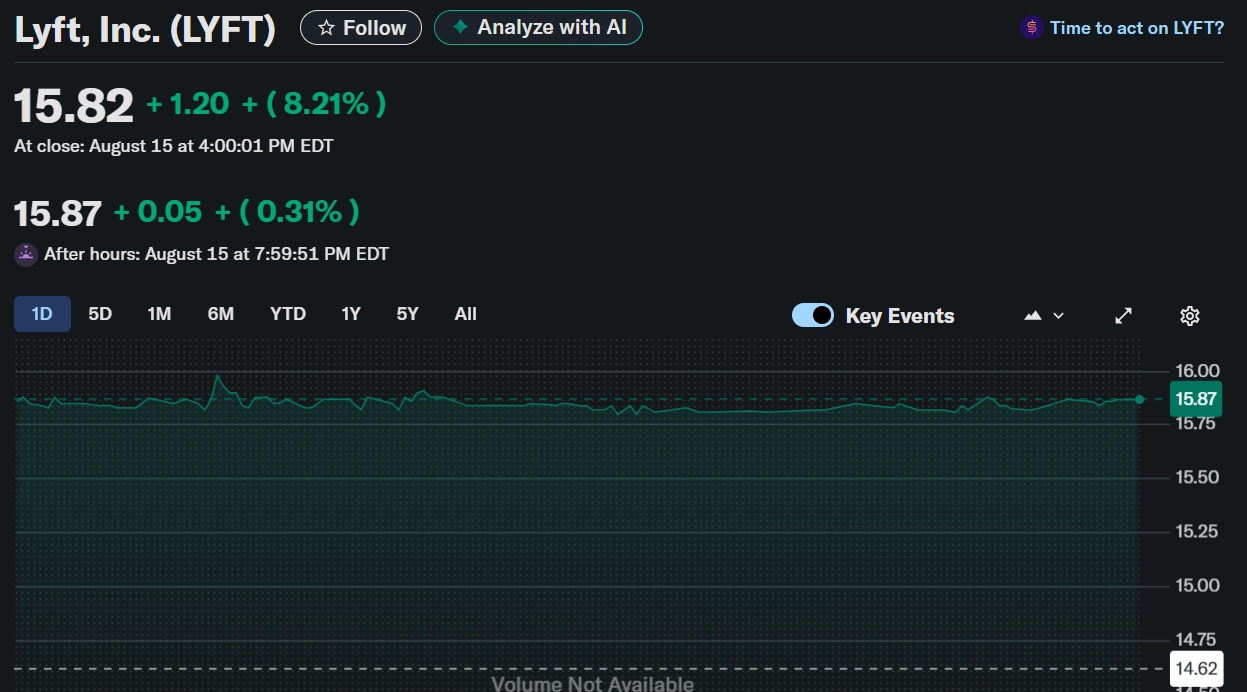Open the Time to act on LYFT link
The width and height of the screenshot is (1247, 692).
click(1137, 28)
